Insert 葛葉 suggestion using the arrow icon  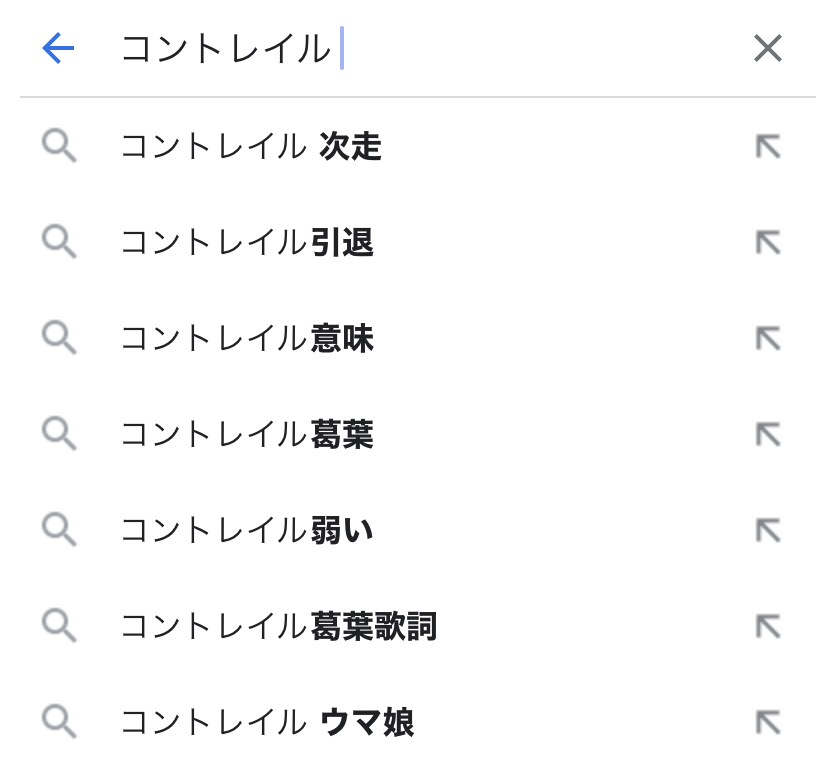click(x=767, y=435)
